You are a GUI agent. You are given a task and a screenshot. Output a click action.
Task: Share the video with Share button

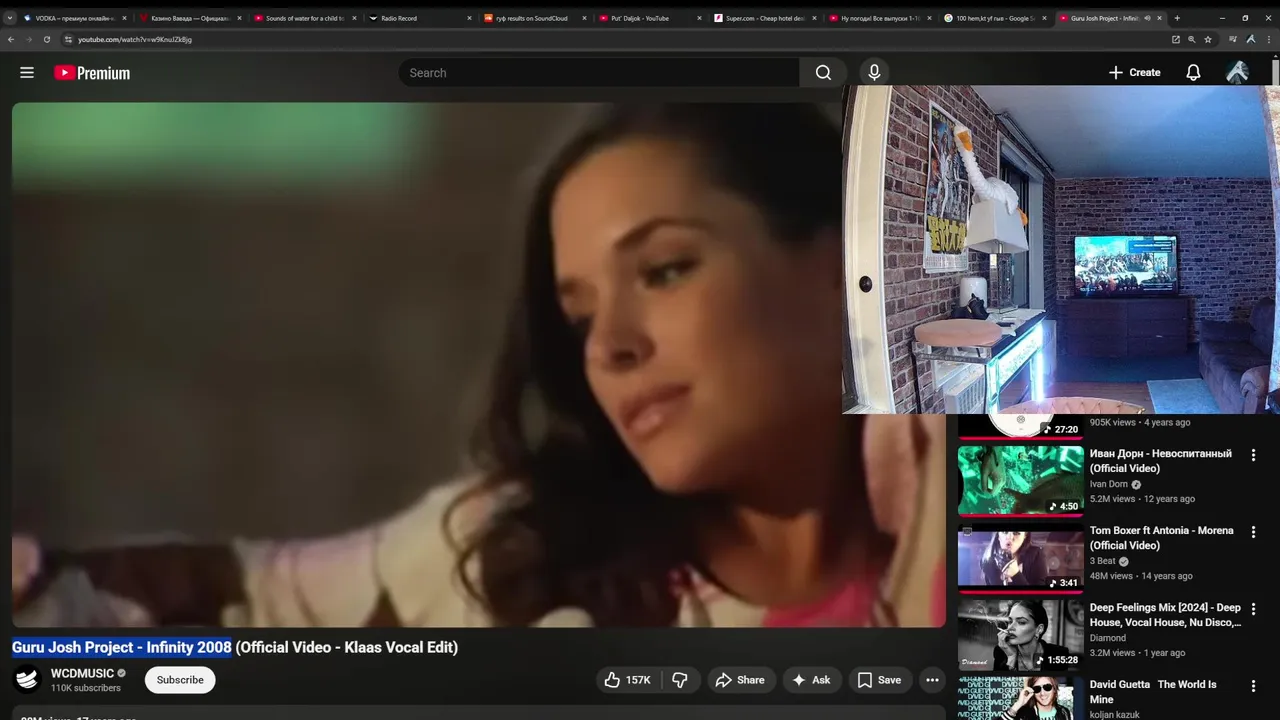[x=741, y=680]
